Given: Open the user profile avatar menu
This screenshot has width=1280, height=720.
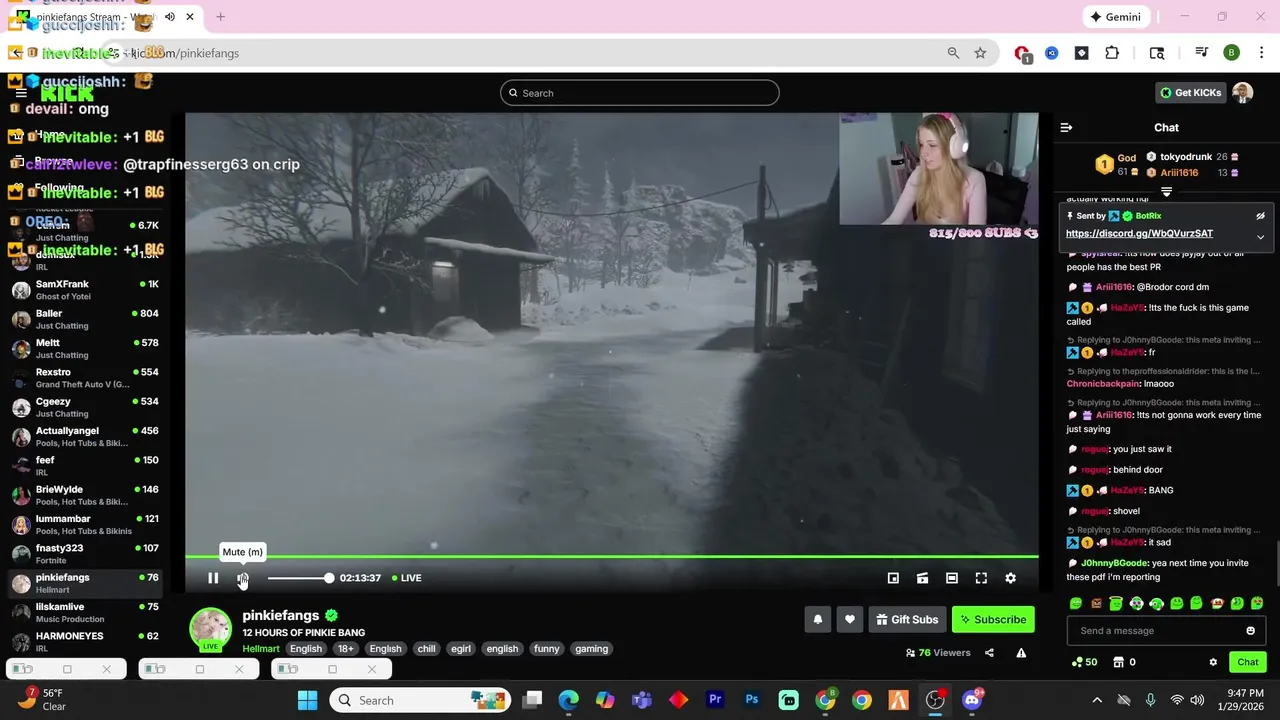Looking at the screenshot, I should [x=1243, y=93].
